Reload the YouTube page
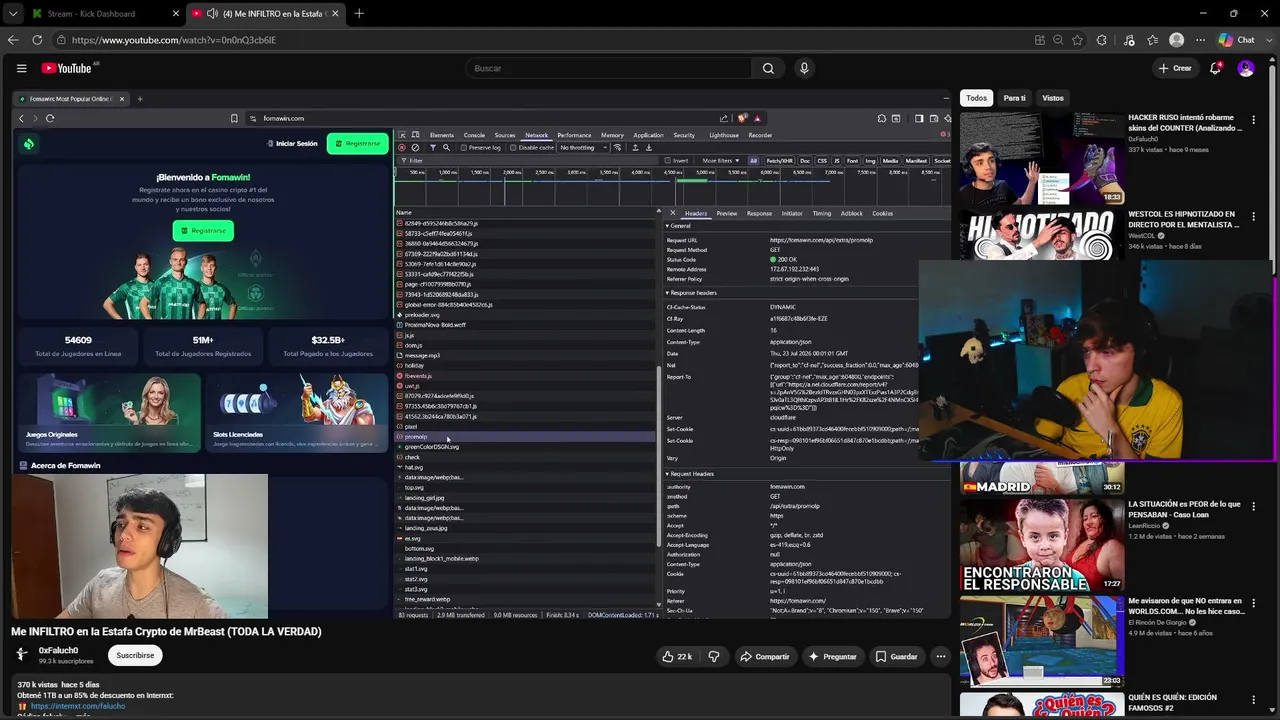This screenshot has width=1280, height=720. click(37, 40)
